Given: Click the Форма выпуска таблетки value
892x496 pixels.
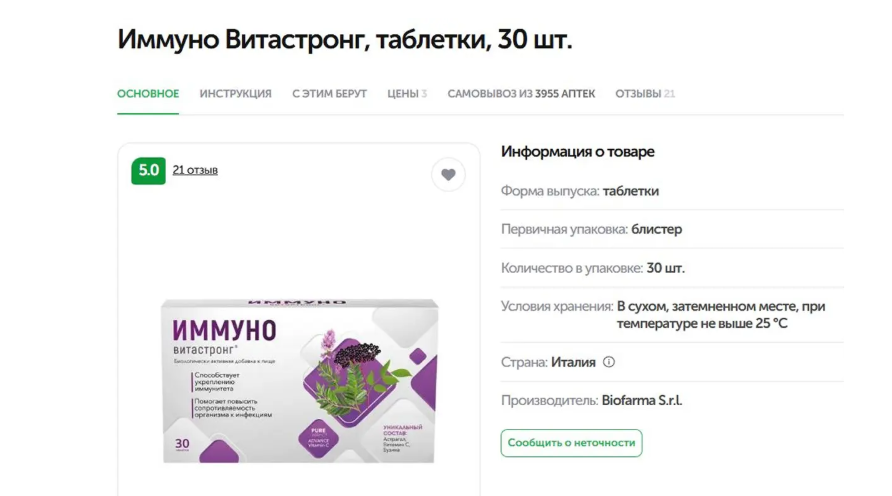Looking at the screenshot, I should pos(631,191).
